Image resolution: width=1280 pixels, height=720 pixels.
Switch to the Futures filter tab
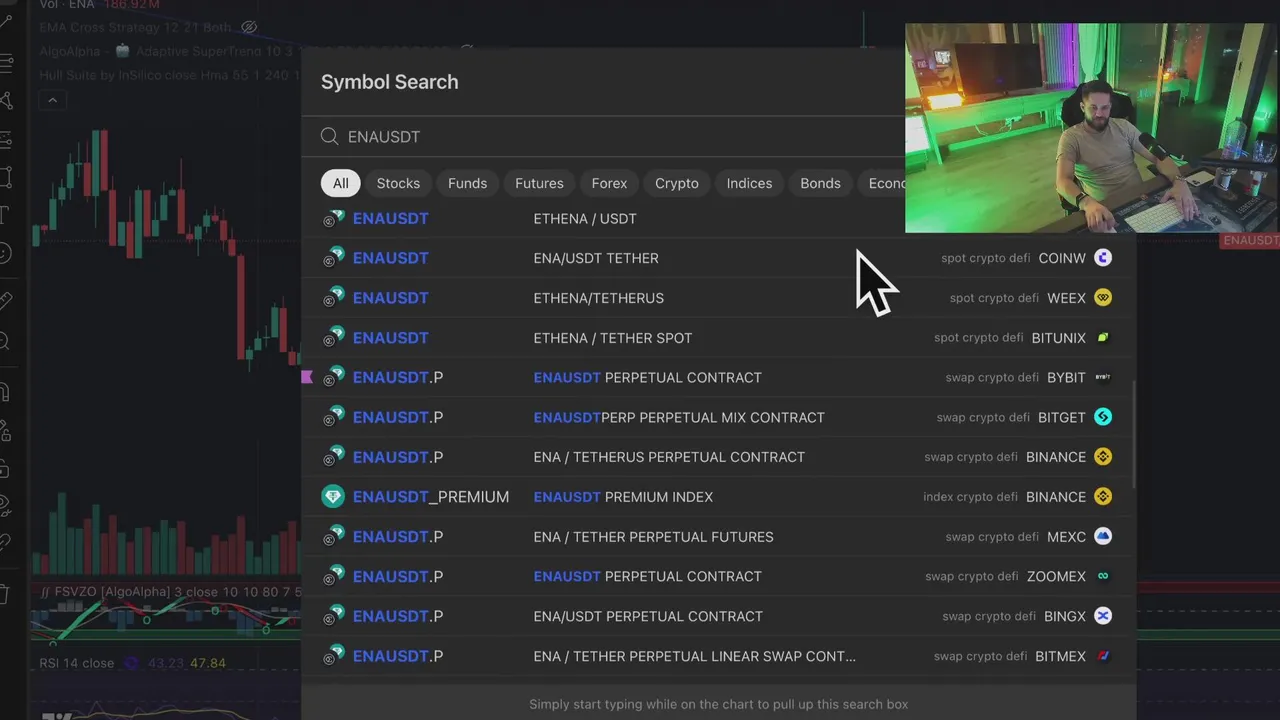tap(539, 183)
